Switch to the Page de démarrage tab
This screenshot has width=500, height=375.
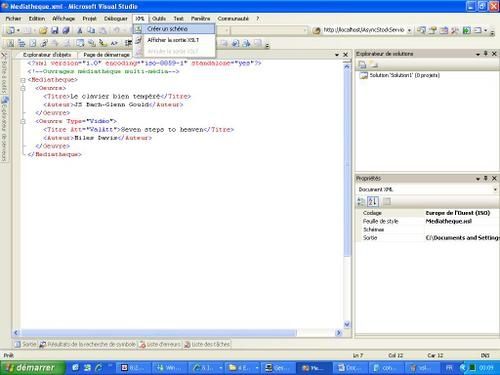106,55
